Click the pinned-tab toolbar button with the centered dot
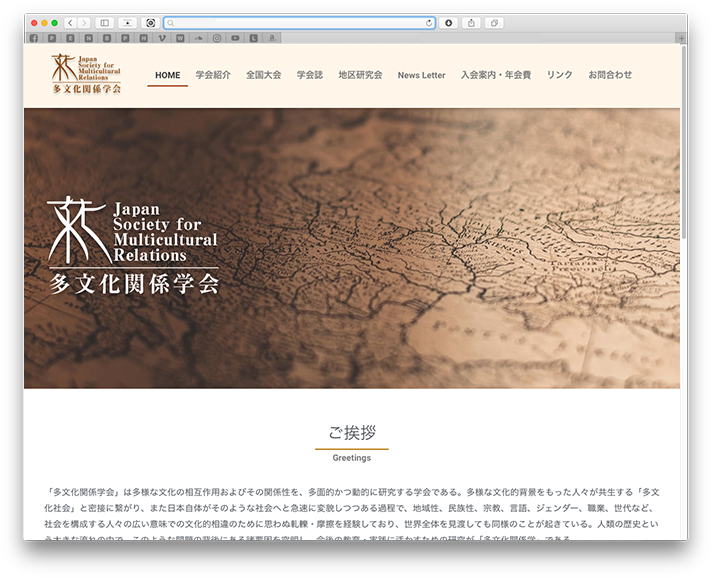Viewport: 712px width, 578px height. point(128,23)
